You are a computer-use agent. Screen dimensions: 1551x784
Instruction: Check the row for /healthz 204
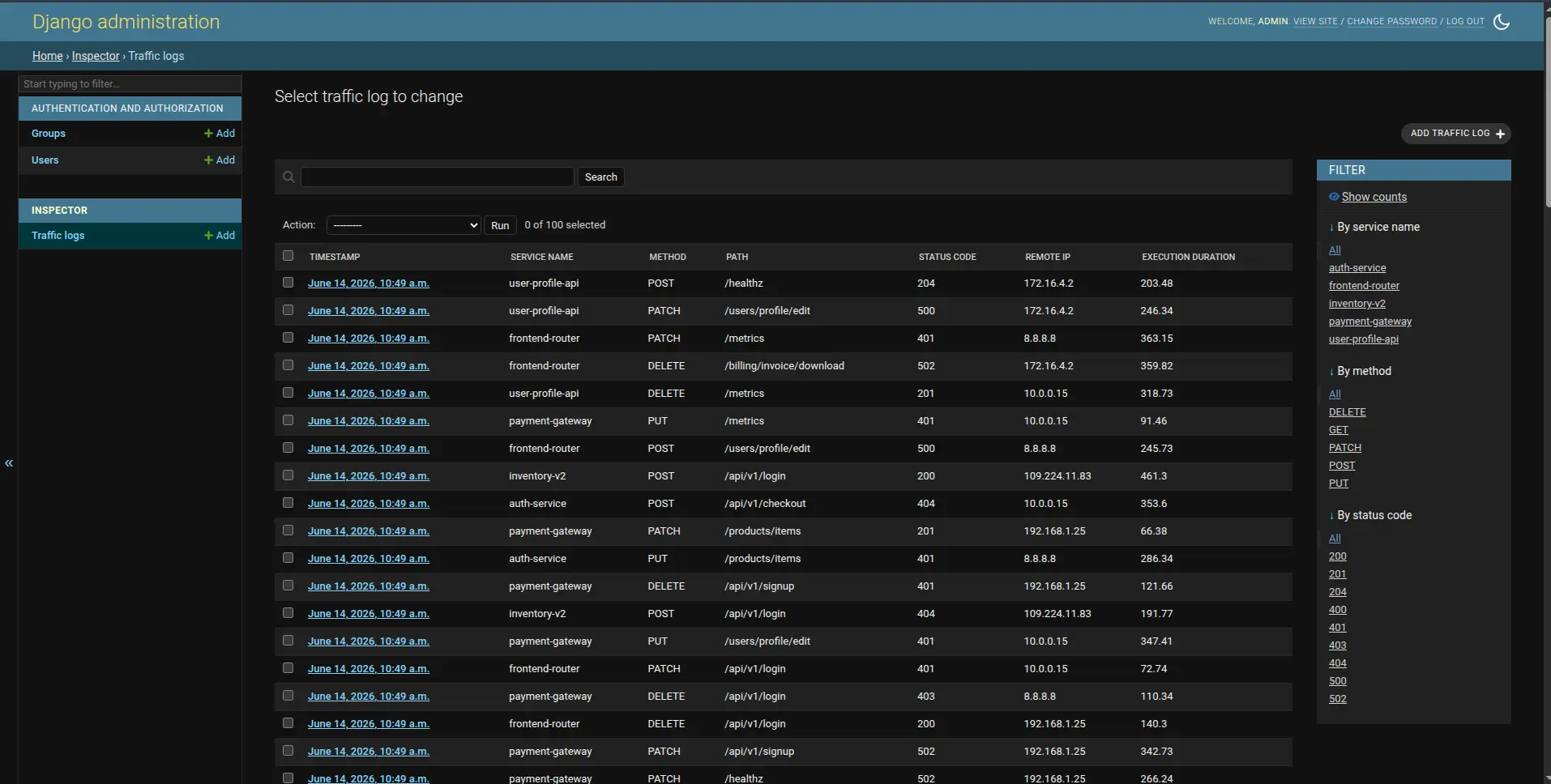(288, 283)
